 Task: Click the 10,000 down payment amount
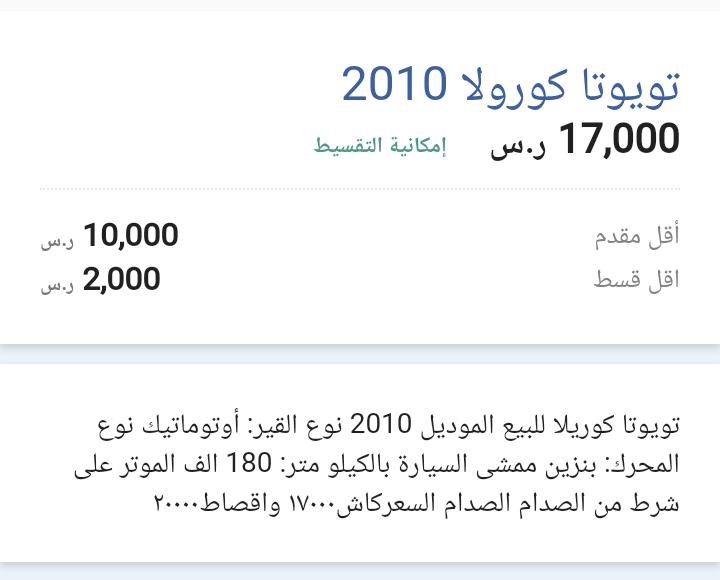pyautogui.click(x=131, y=235)
